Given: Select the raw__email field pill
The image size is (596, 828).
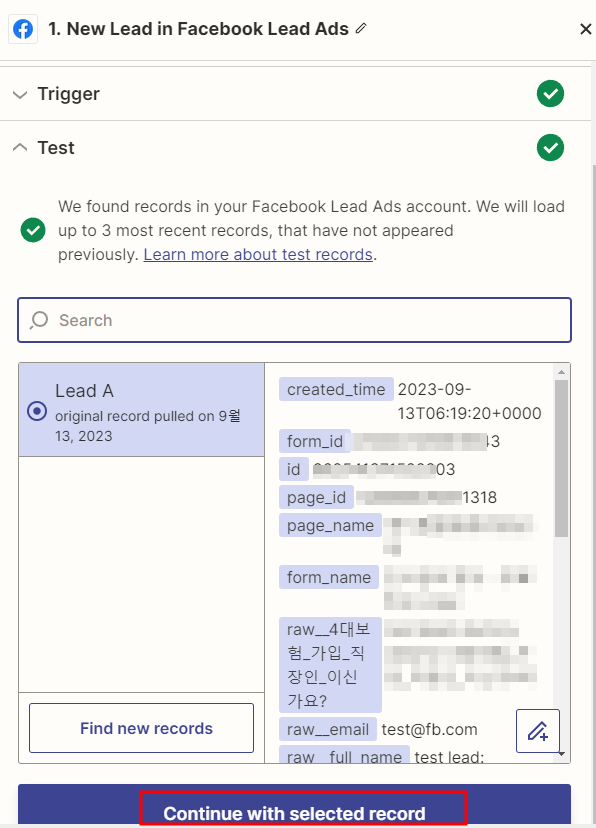Looking at the screenshot, I should 327,729.
